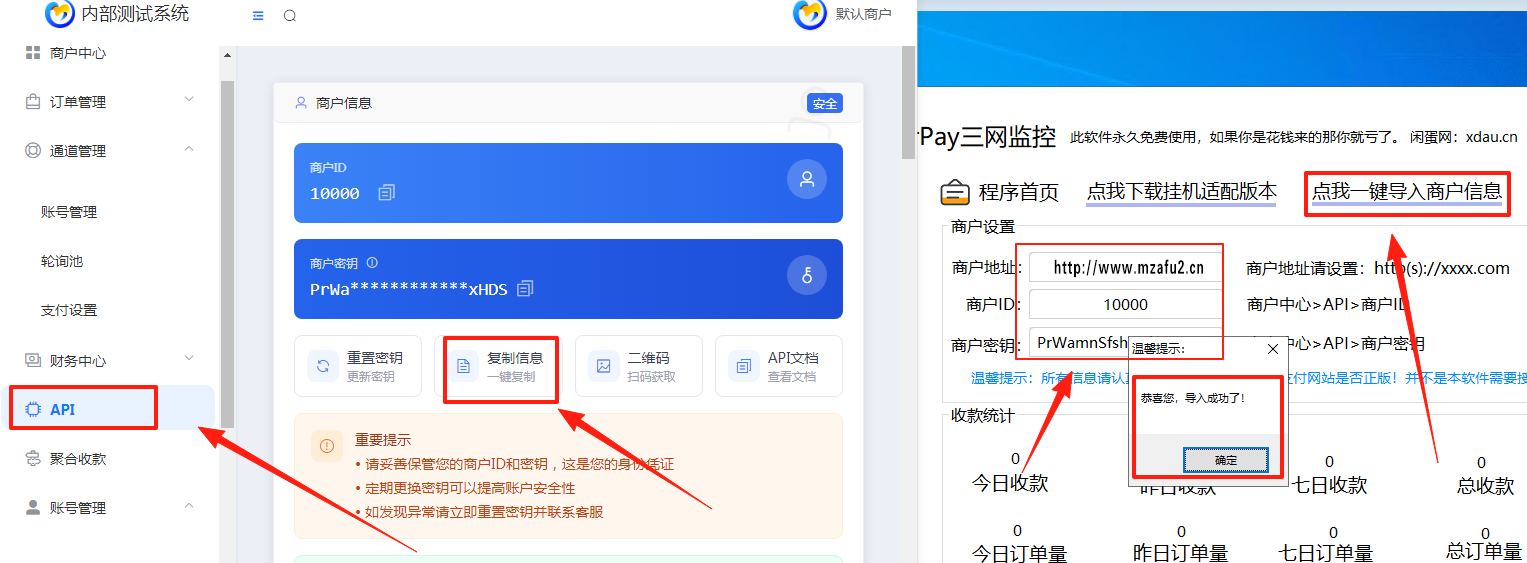This screenshot has height=563, width=1527.
Task: Click the 今日收款 statistic label
Action: (1010, 483)
